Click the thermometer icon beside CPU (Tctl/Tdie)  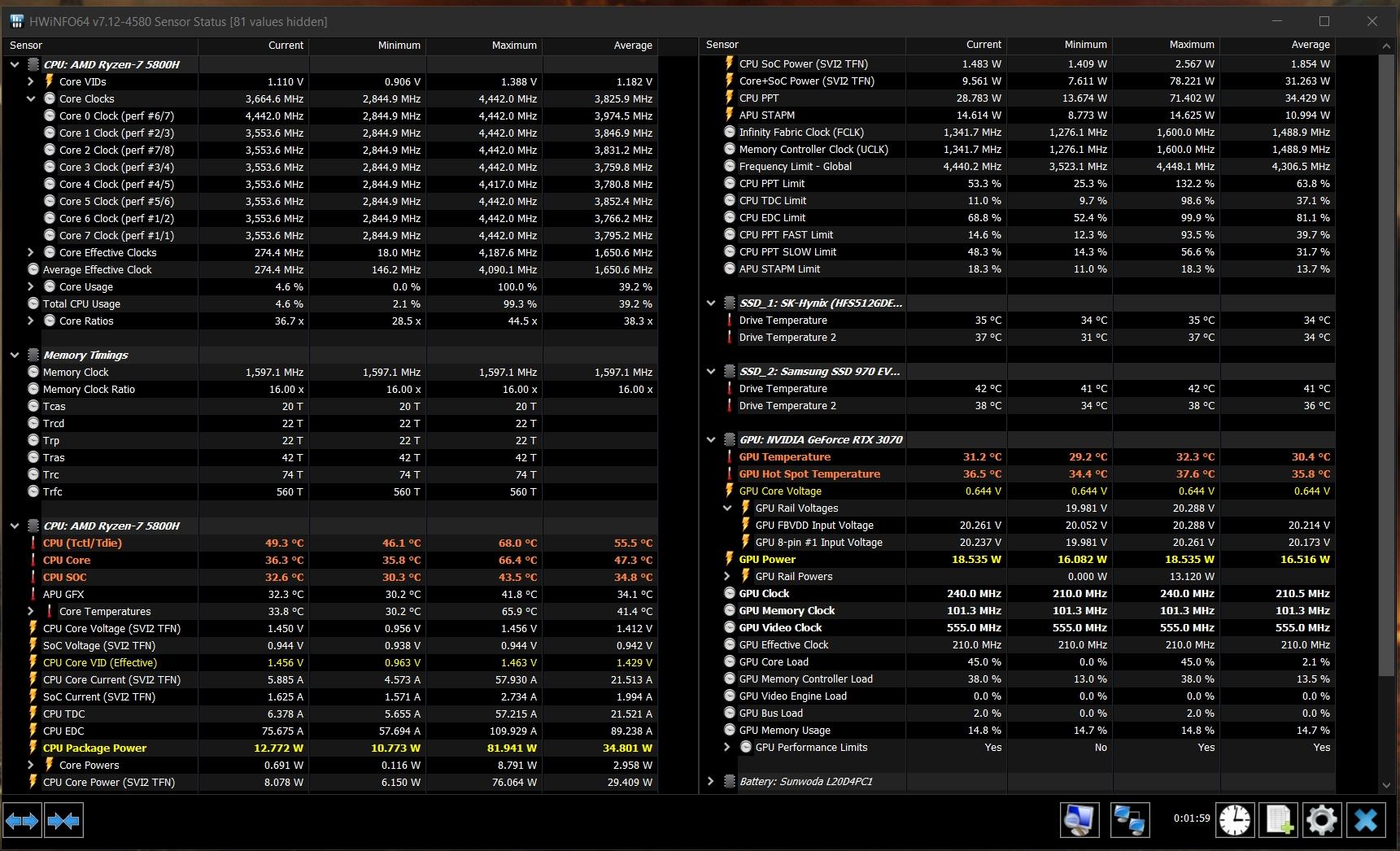tap(33, 543)
